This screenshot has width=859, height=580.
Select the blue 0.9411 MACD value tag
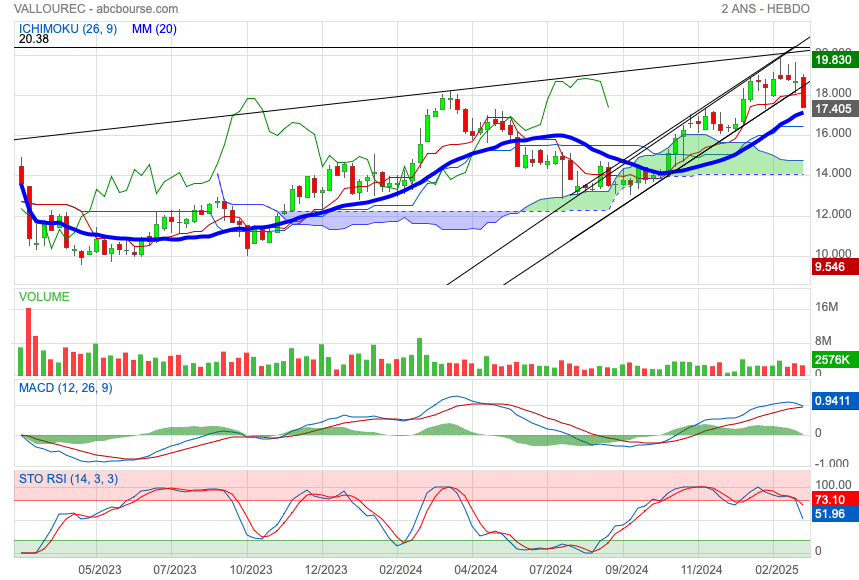(834, 400)
